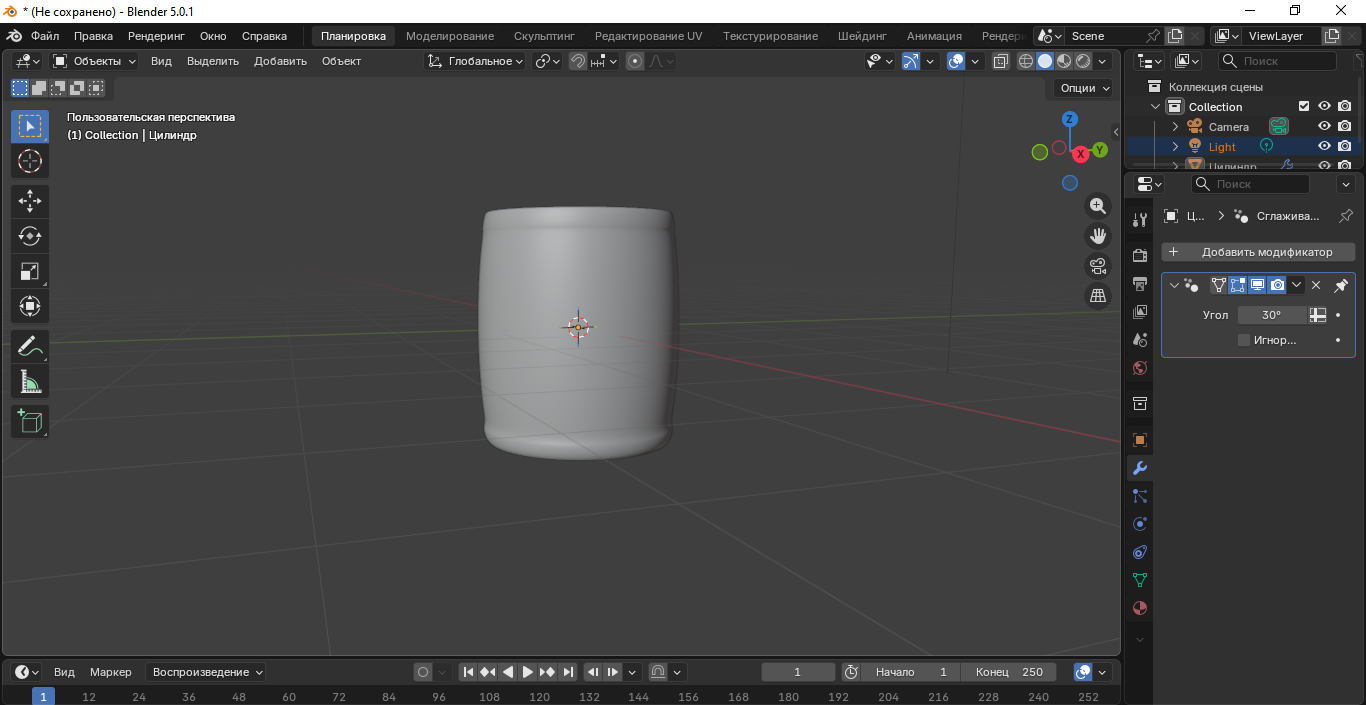Screen dimensions: 1366x705
Task: Toggle the Collection exclude checkbox
Action: click(x=1303, y=107)
